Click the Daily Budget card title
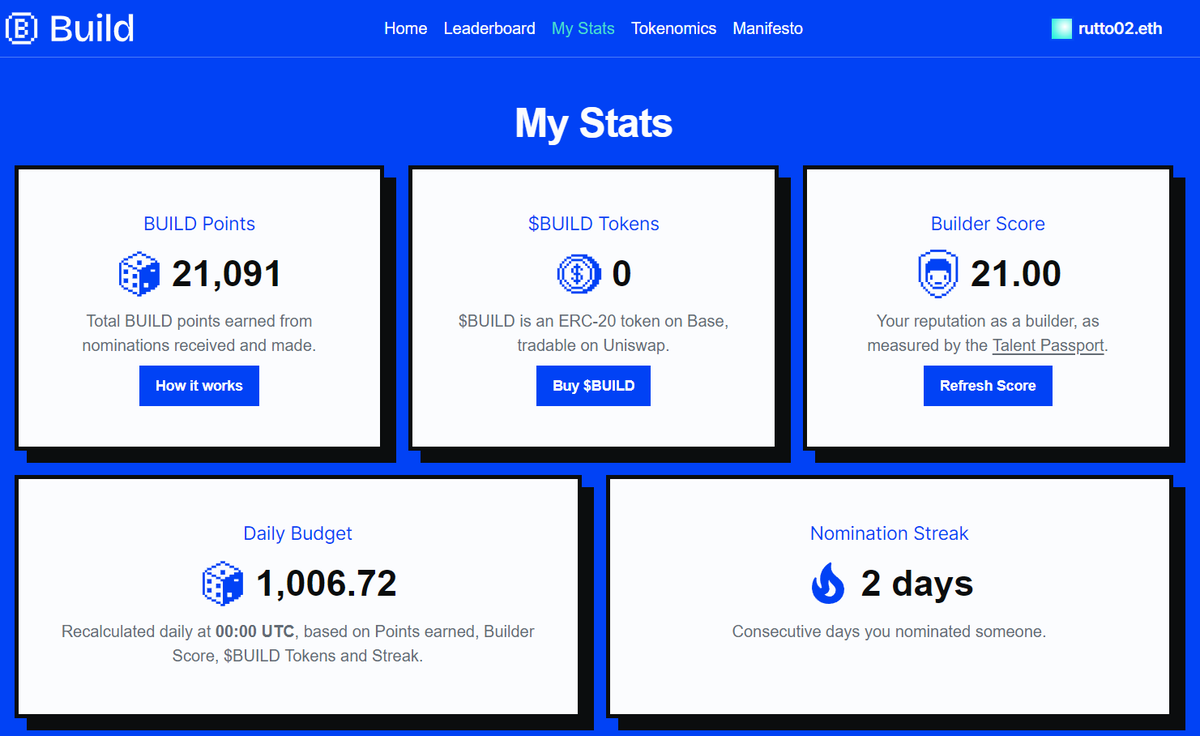The image size is (1200, 736). [x=298, y=533]
